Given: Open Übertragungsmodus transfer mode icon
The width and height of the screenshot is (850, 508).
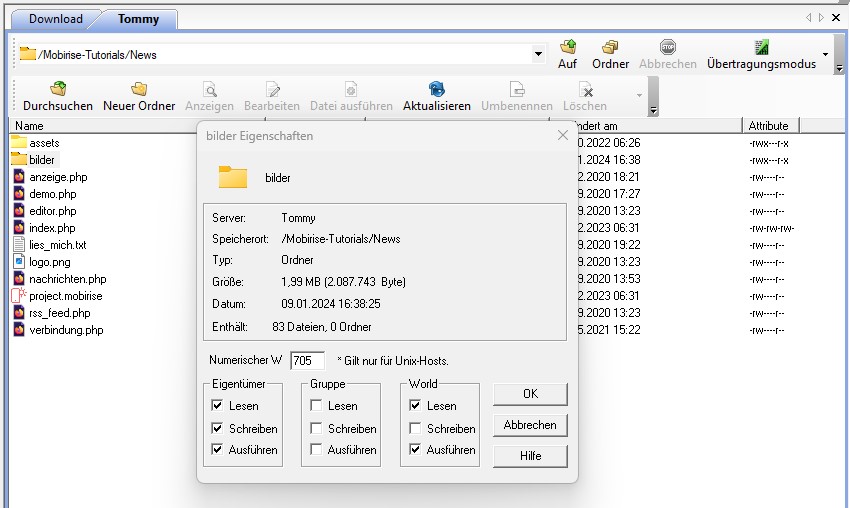Looking at the screenshot, I should click(761, 48).
